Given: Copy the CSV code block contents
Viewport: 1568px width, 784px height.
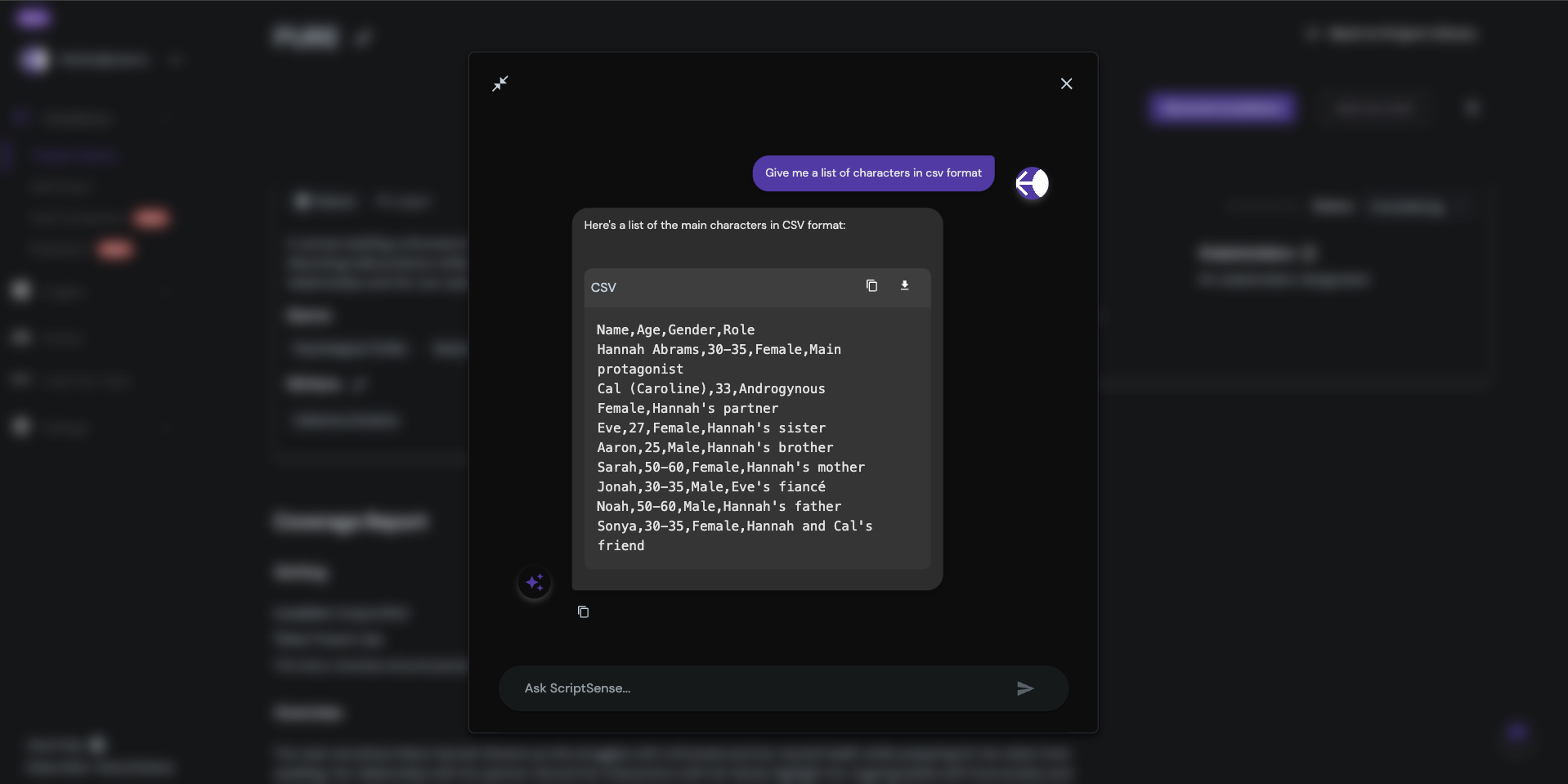Looking at the screenshot, I should [871, 285].
